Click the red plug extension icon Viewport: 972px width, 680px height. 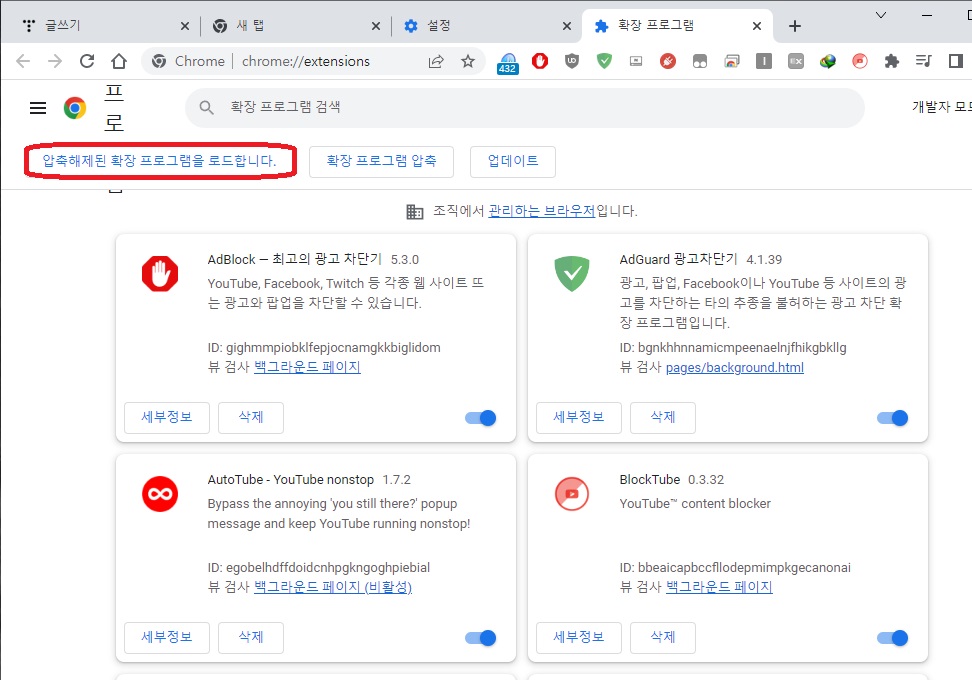coord(668,61)
